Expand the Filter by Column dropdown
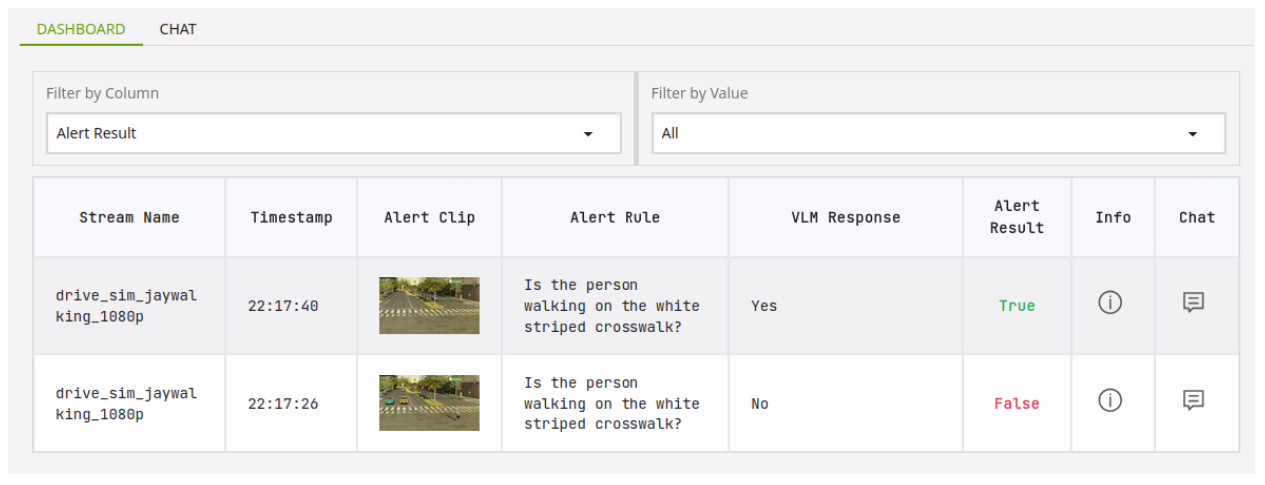The height and width of the screenshot is (485, 1265). tap(333, 133)
